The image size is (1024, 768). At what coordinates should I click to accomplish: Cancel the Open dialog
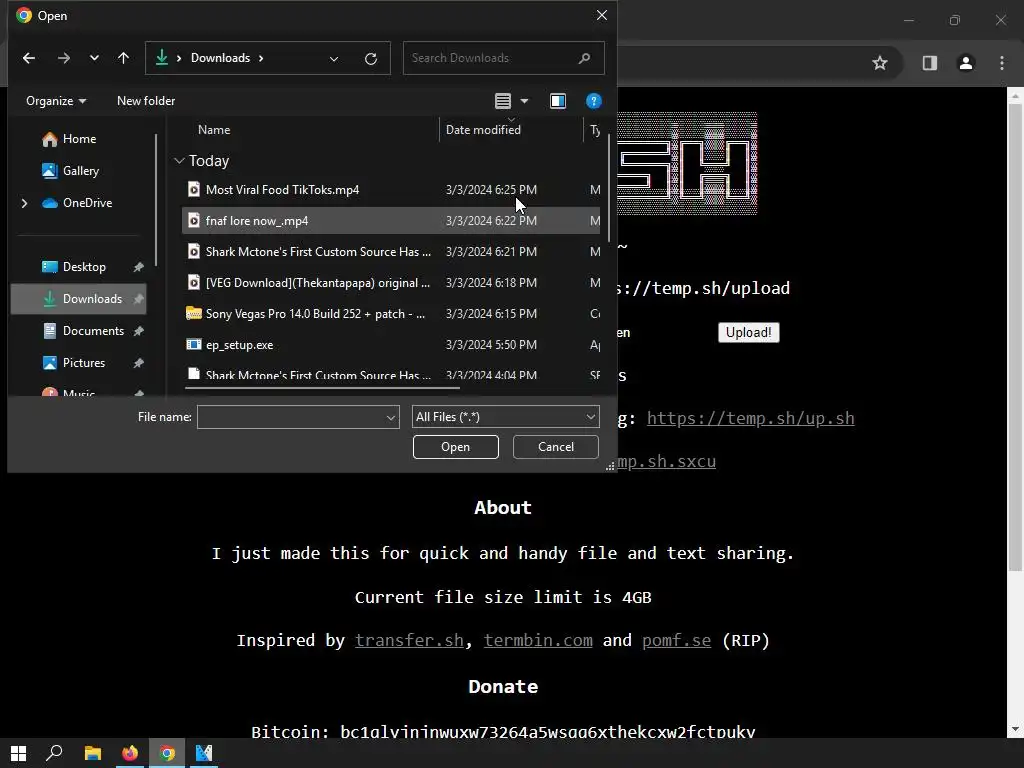(x=555, y=447)
